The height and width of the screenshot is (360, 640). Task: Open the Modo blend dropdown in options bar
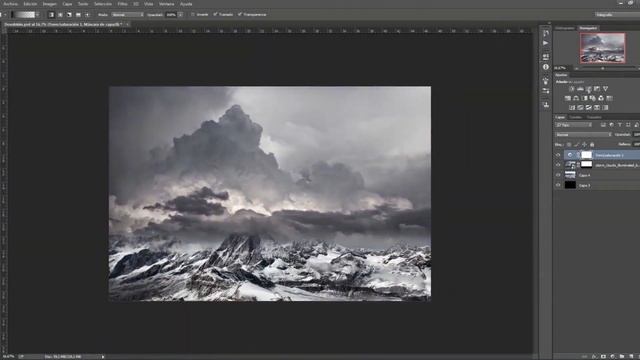tap(127, 15)
